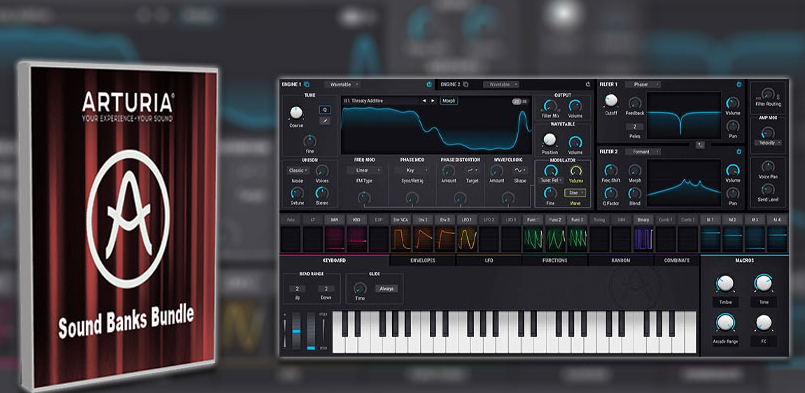Click the Filter 2 Freq Shift knob
Image resolution: width=805 pixels, height=393 pixels.
(611, 170)
